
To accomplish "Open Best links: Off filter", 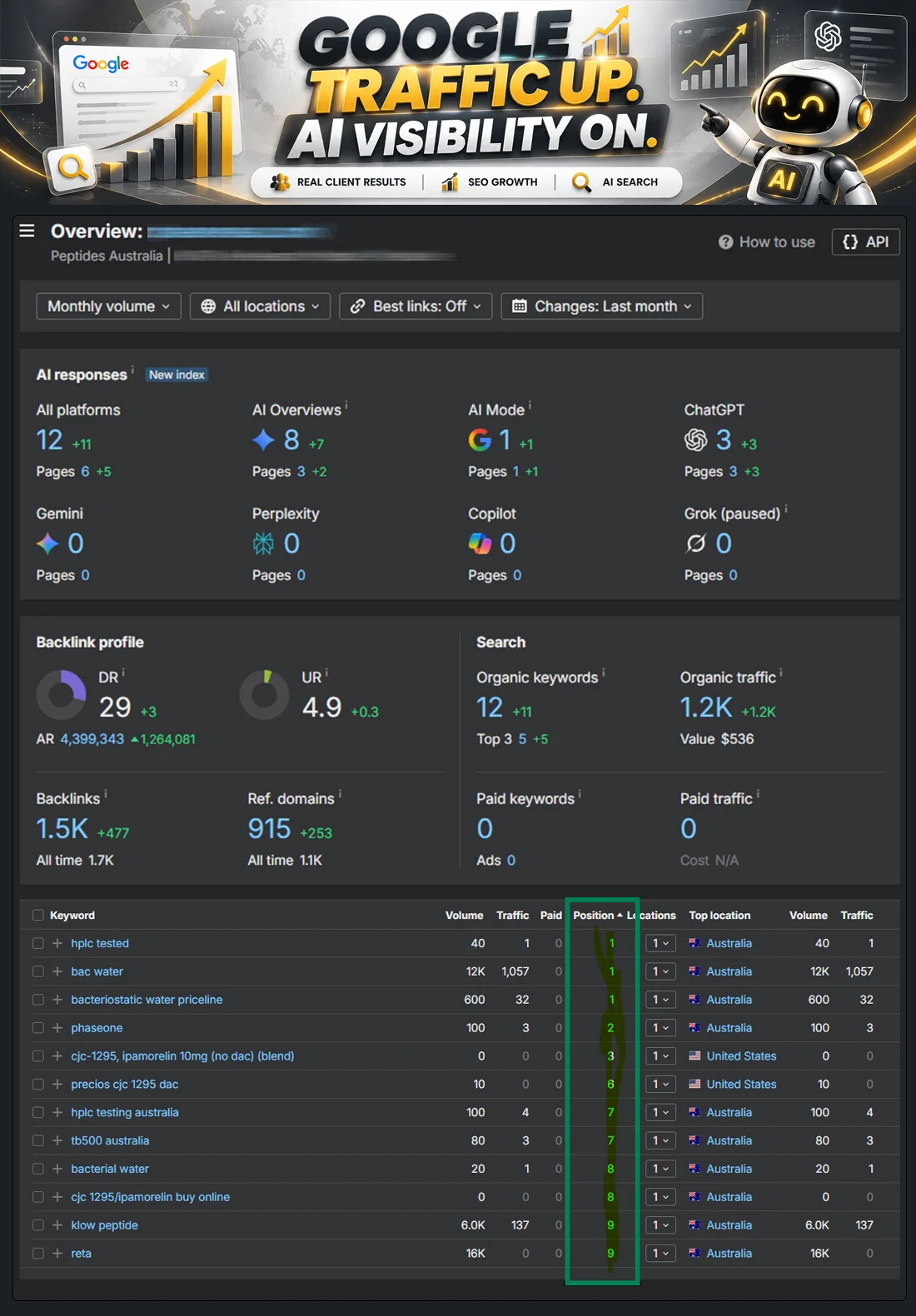I will (416, 306).
